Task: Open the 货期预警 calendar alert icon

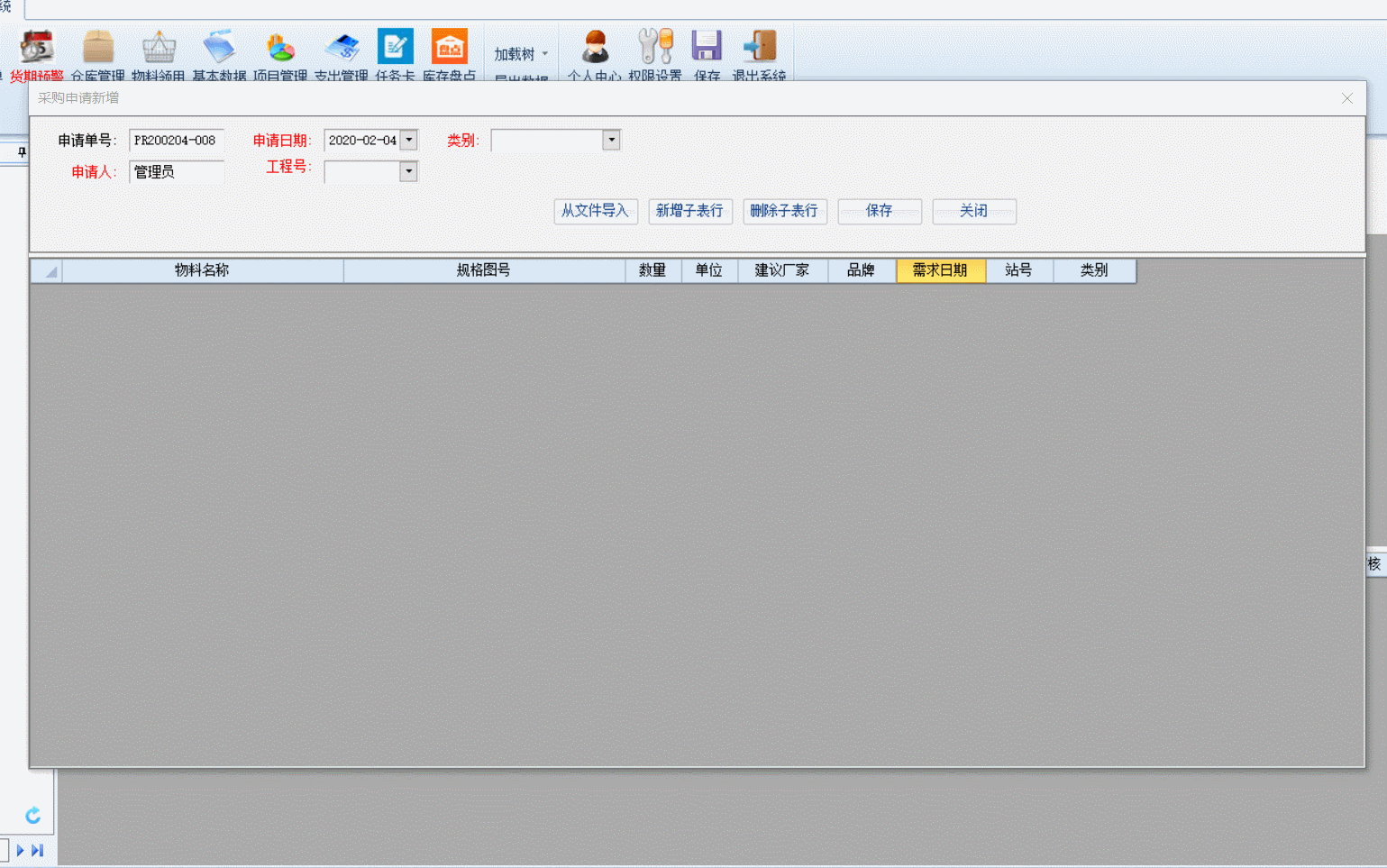Action: click(x=37, y=48)
